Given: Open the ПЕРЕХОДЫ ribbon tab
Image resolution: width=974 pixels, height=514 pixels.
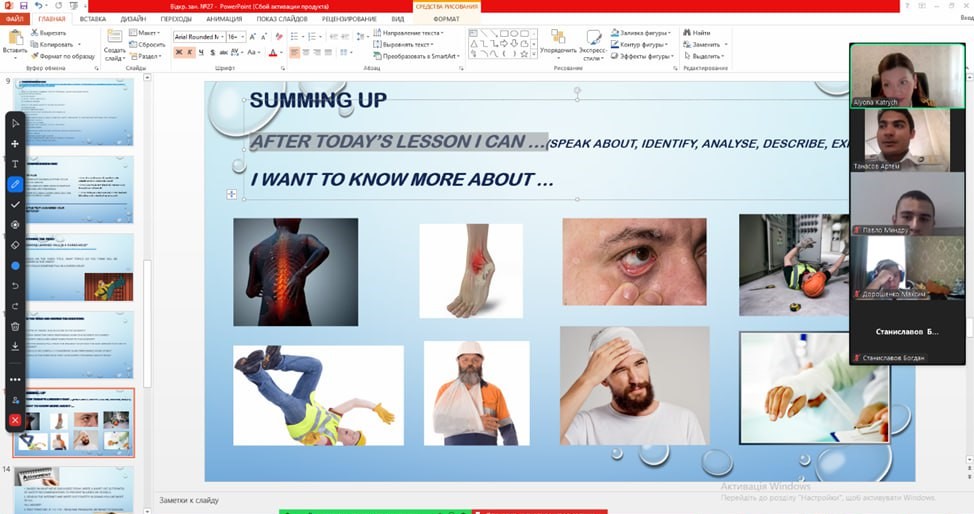Looking at the screenshot, I should coord(176,19).
